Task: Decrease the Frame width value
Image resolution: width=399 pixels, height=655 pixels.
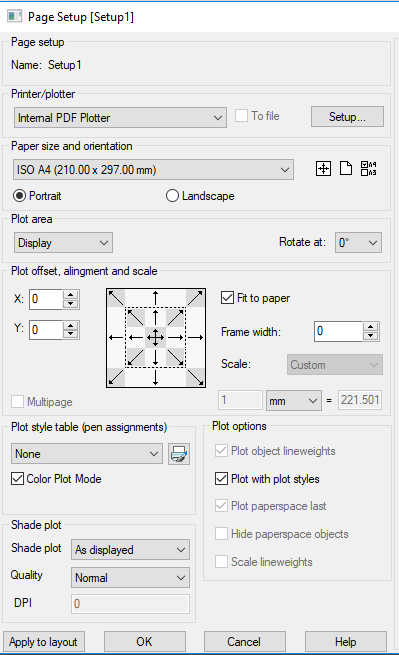Action: pyautogui.click(x=370, y=336)
